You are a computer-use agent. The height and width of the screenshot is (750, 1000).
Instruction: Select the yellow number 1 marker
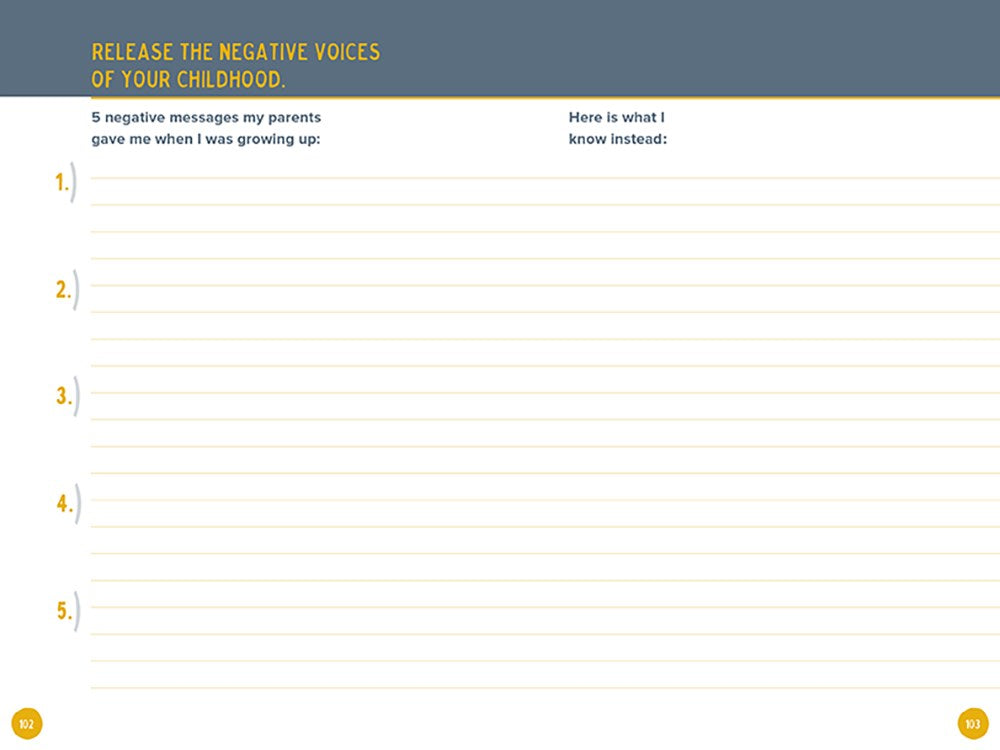(62, 182)
